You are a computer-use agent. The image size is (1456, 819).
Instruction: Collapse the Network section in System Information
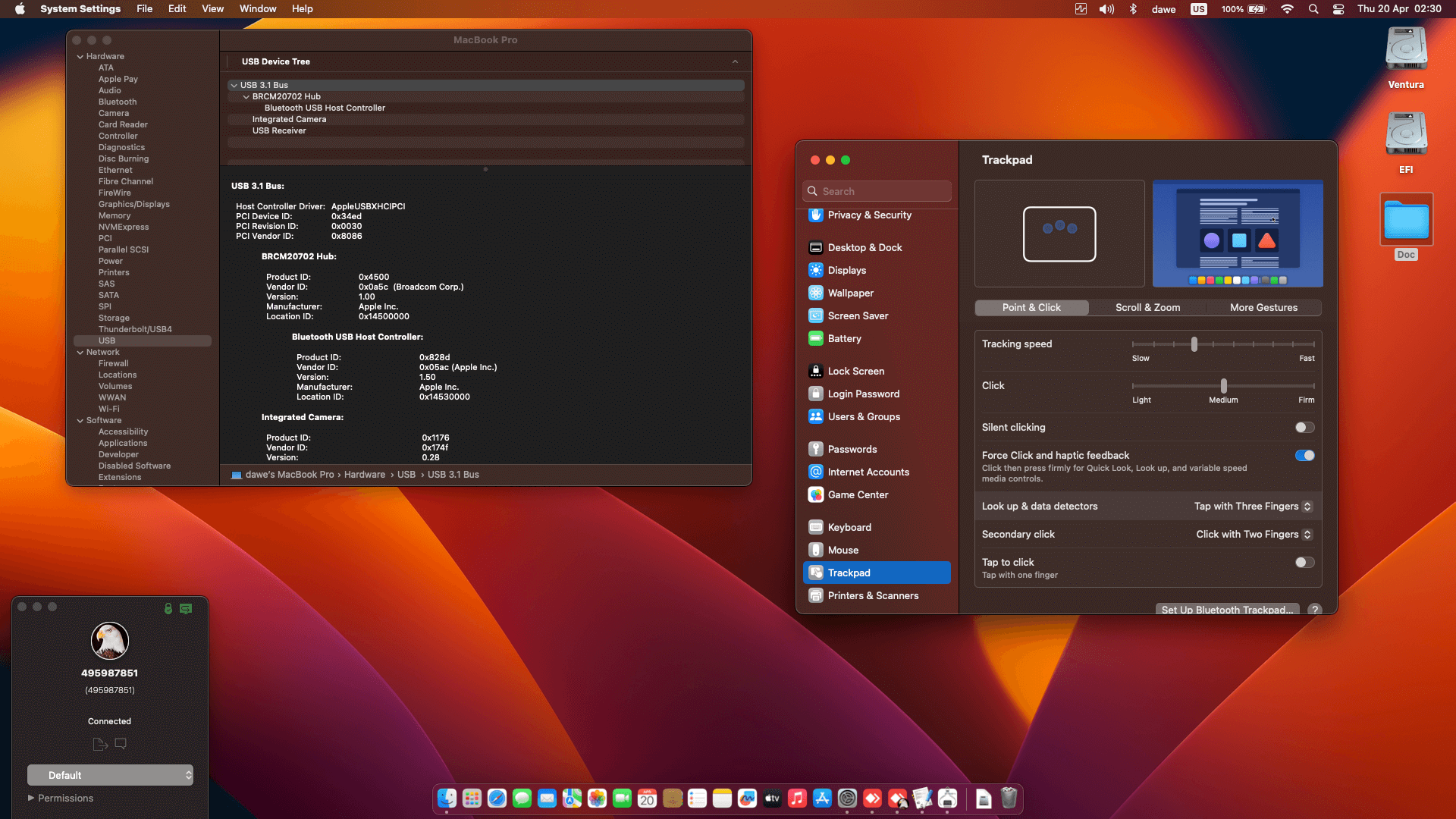80,353
